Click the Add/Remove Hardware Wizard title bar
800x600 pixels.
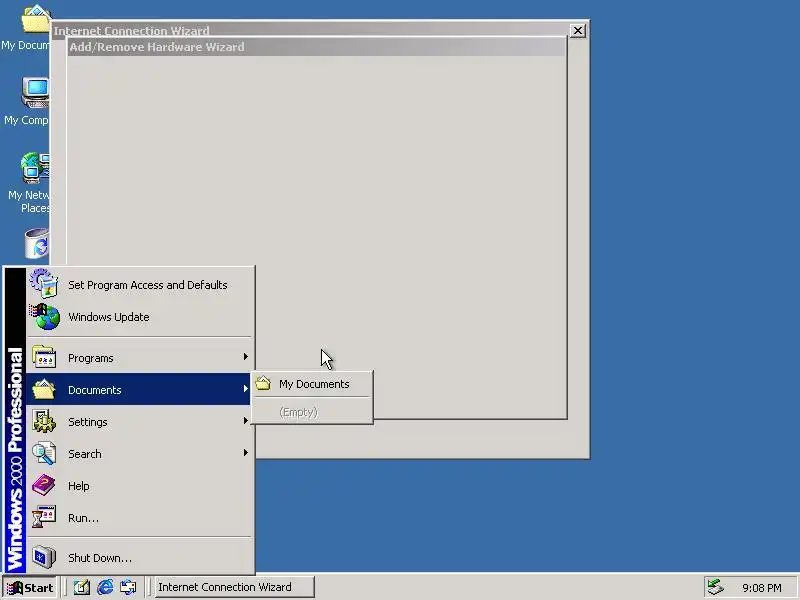(x=316, y=47)
